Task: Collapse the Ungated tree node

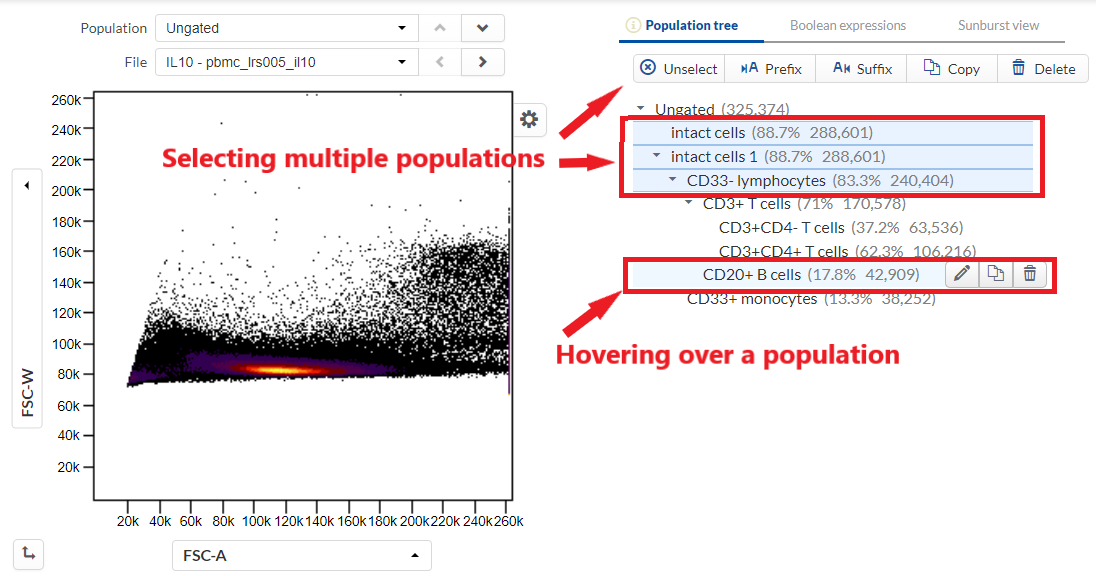Action: click(x=640, y=108)
